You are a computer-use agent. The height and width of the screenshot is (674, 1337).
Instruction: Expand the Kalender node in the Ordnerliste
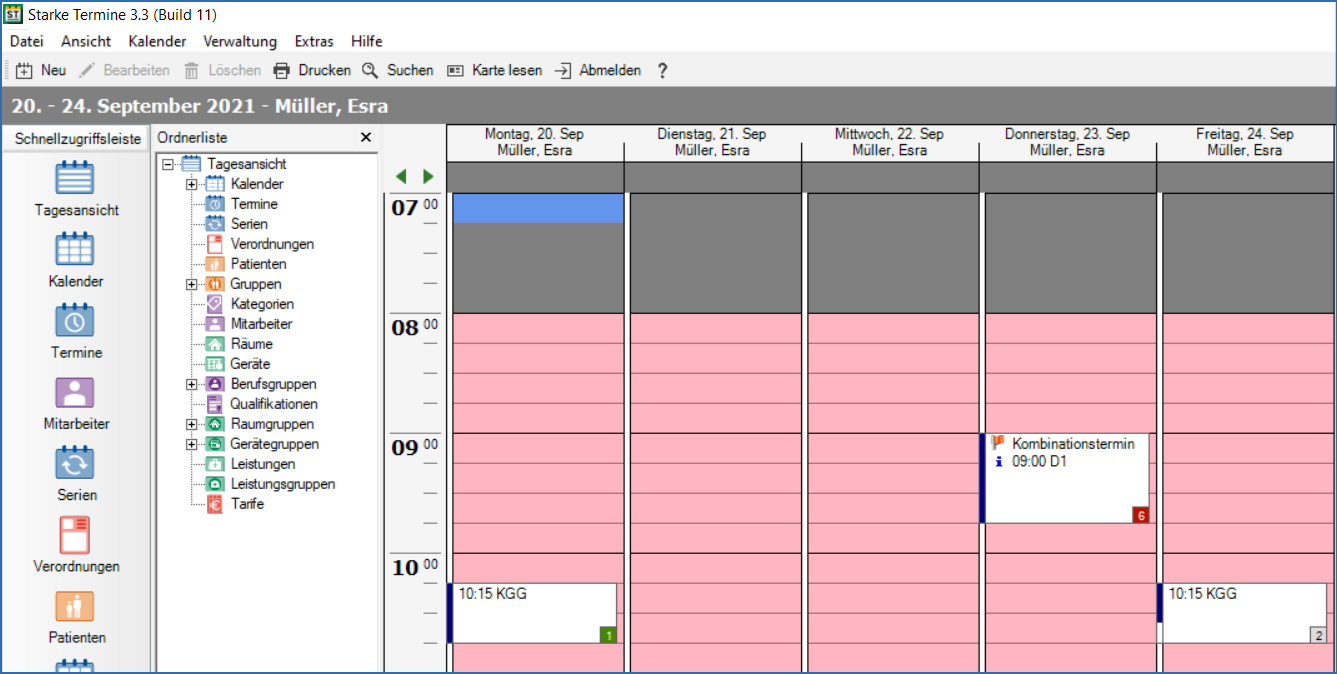[x=190, y=184]
